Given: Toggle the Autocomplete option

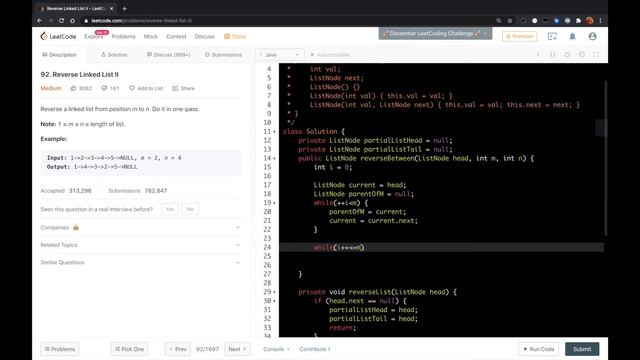Looking at the screenshot, I should (330, 54).
